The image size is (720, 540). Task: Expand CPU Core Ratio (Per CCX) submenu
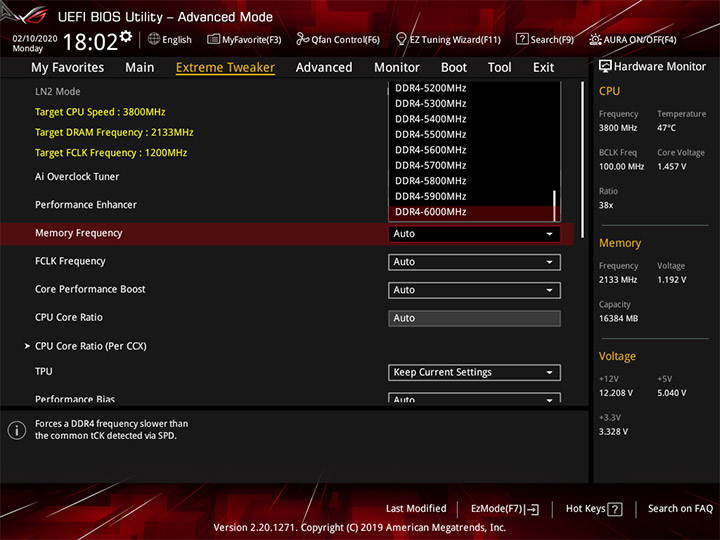[90, 346]
